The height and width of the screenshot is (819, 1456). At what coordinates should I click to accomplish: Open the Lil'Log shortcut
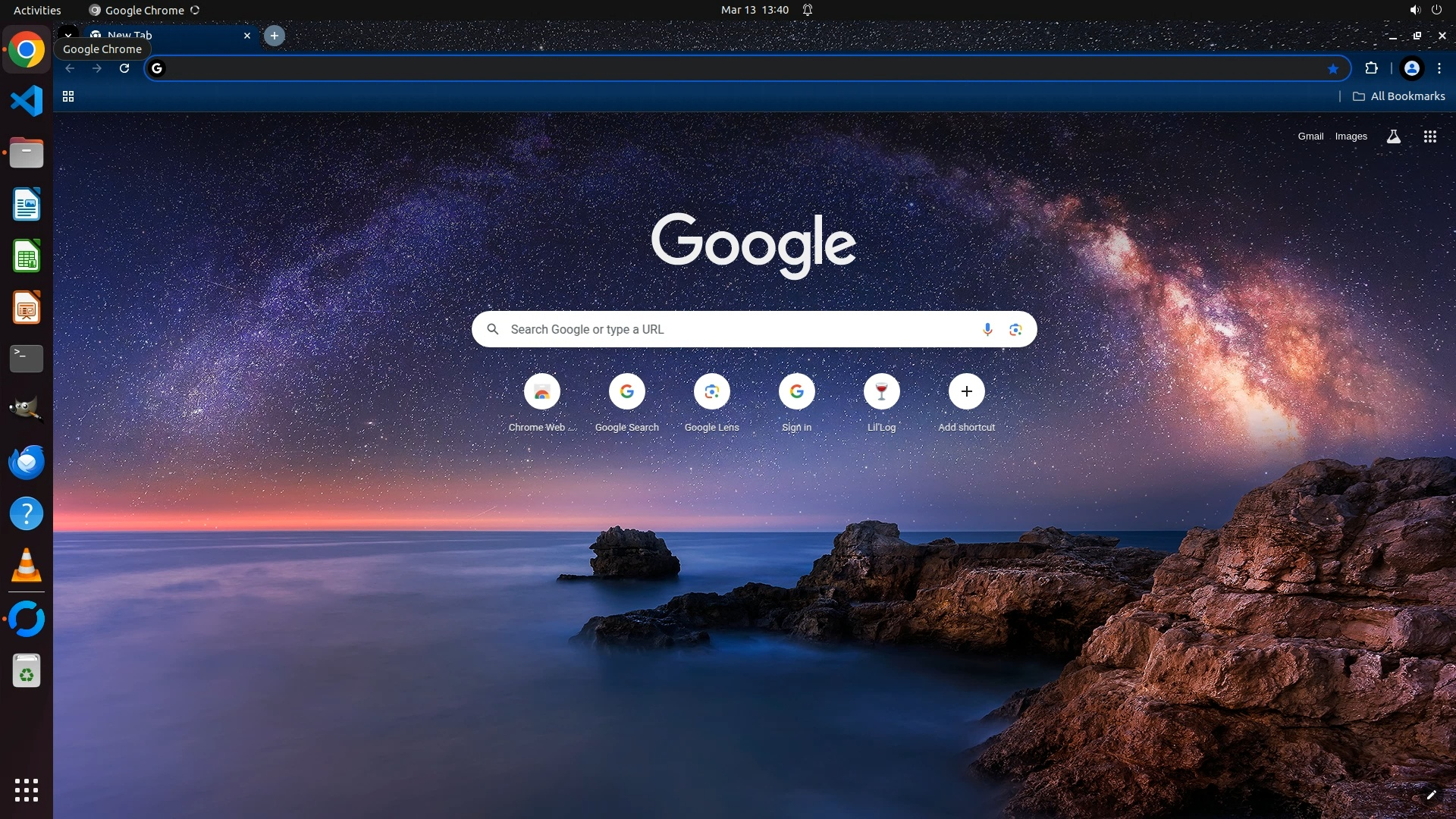click(881, 392)
